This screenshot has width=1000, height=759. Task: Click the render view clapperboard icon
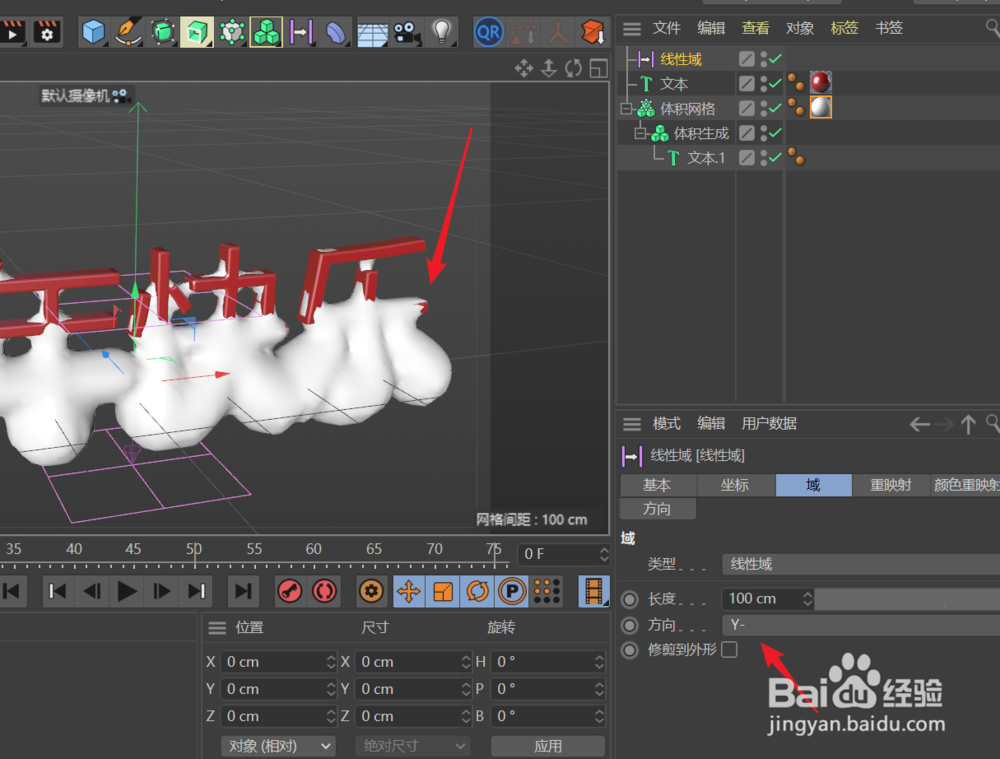[12, 32]
